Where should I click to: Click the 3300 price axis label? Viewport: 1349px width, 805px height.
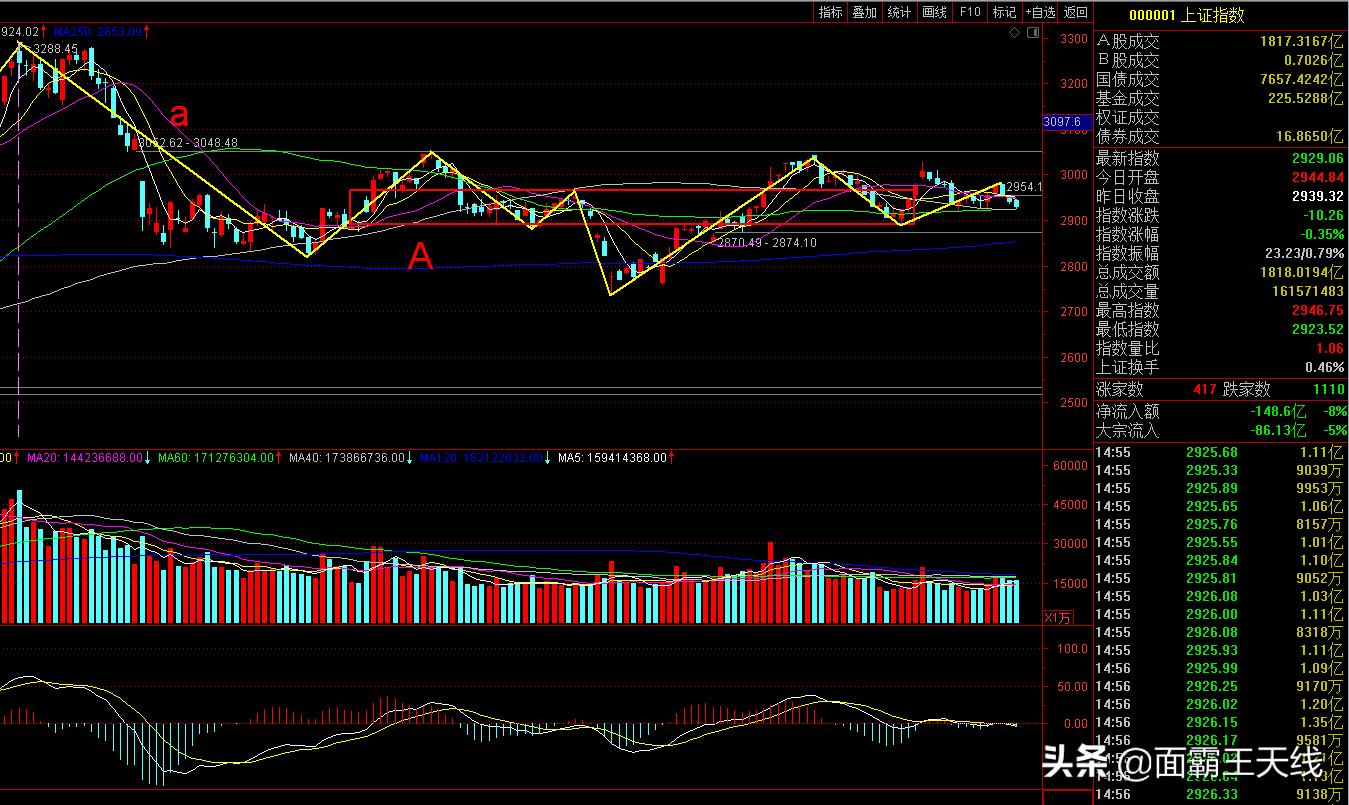click(1074, 39)
